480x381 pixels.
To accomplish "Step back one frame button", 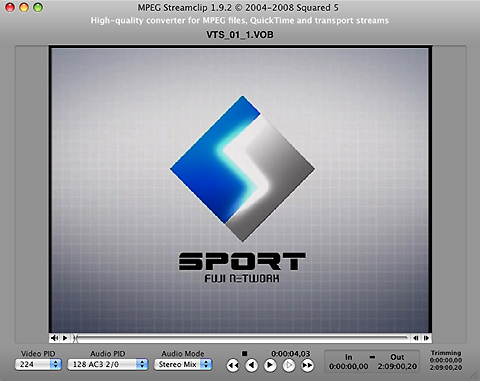I will (252, 366).
